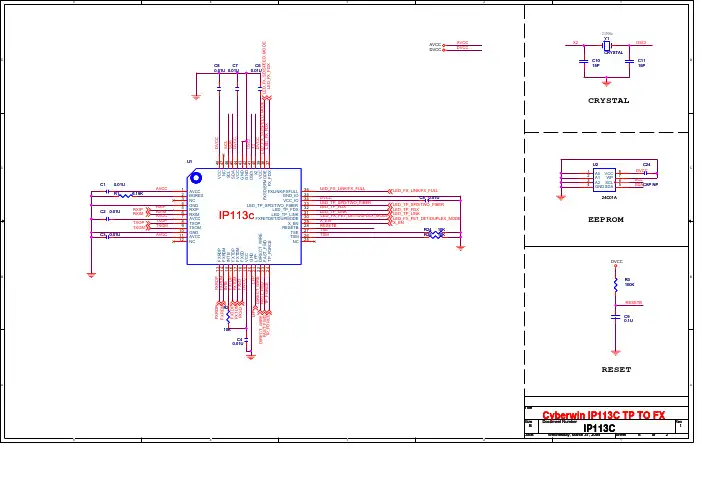This screenshot has height=496, width=702.
Task: Select the 24C01A part label
Action: [x=609, y=197]
